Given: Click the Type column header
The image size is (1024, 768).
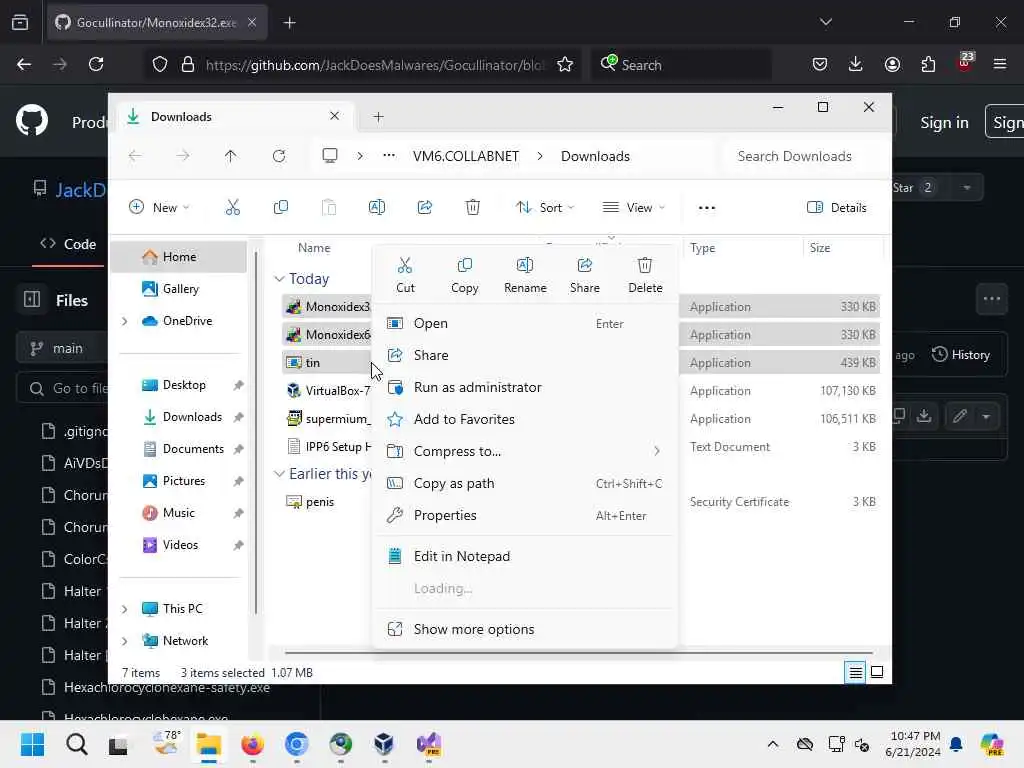Looking at the screenshot, I should [702, 248].
